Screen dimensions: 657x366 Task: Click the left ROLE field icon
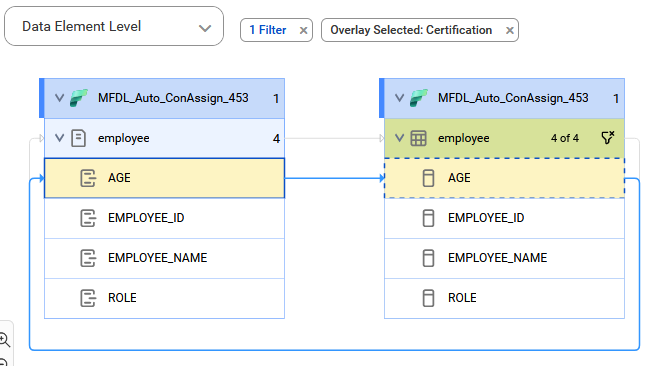88,298
